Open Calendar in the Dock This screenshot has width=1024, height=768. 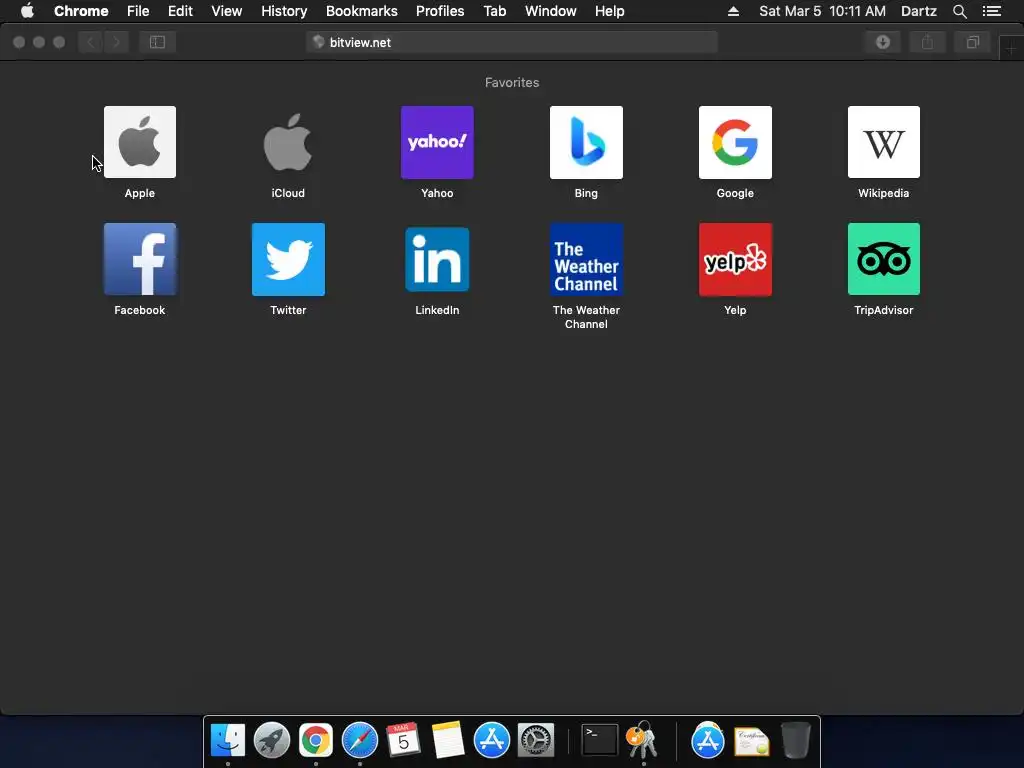point(404,740)
